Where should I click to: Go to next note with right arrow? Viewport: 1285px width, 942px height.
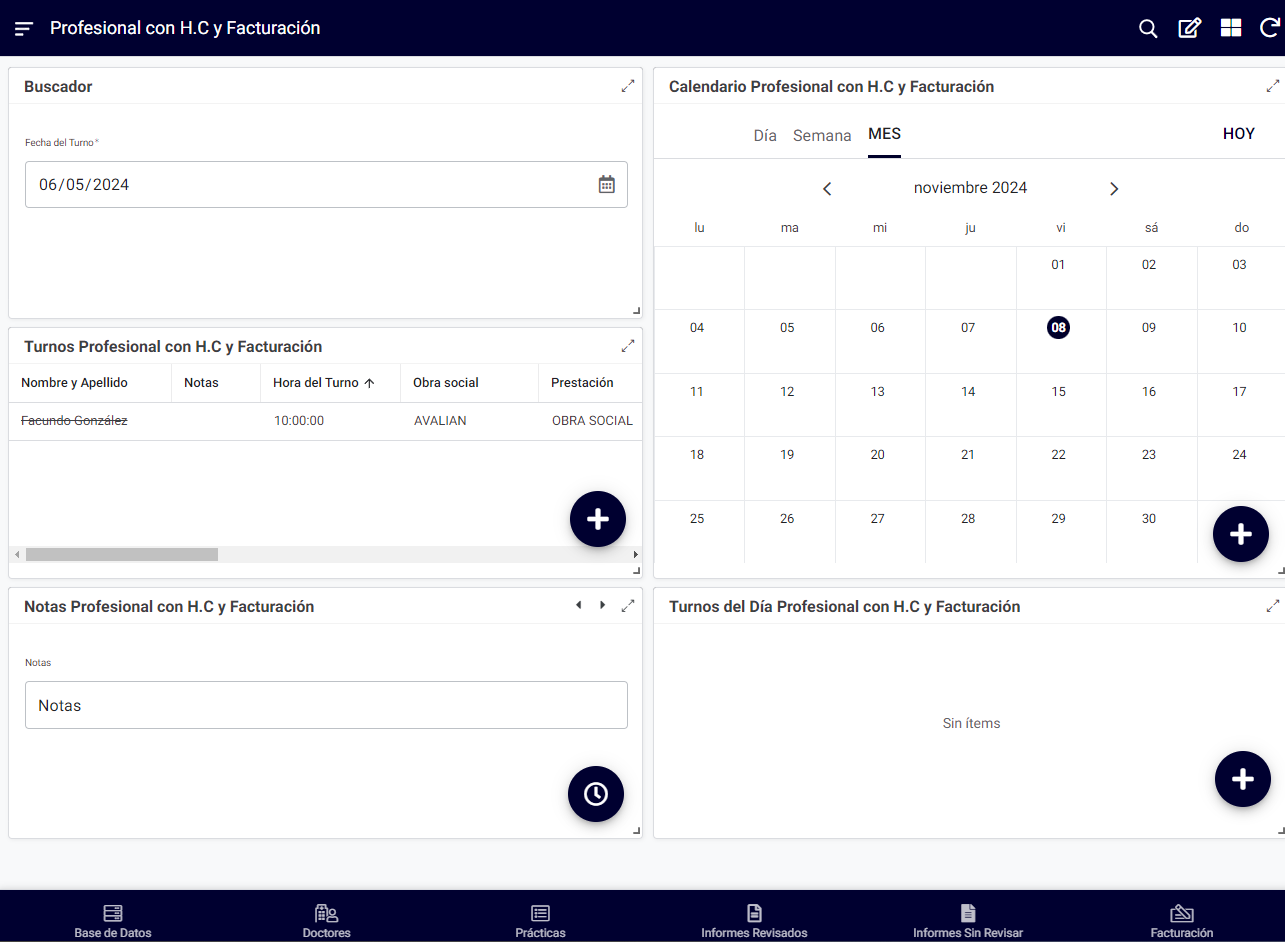tap(602, 605)
